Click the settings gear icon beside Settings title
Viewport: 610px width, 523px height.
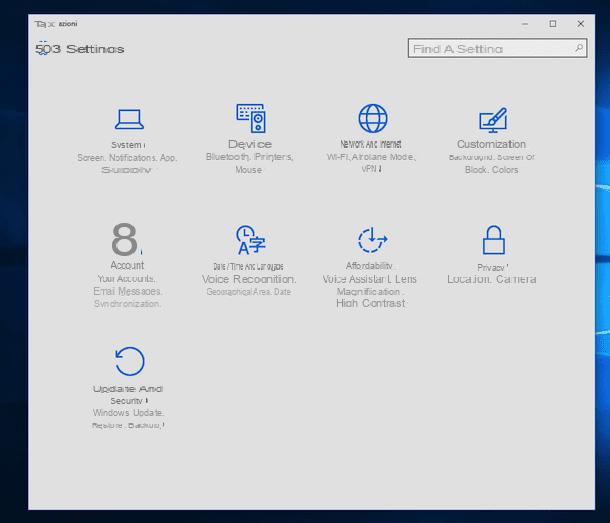pyautogui.click(x=43, y=49)
